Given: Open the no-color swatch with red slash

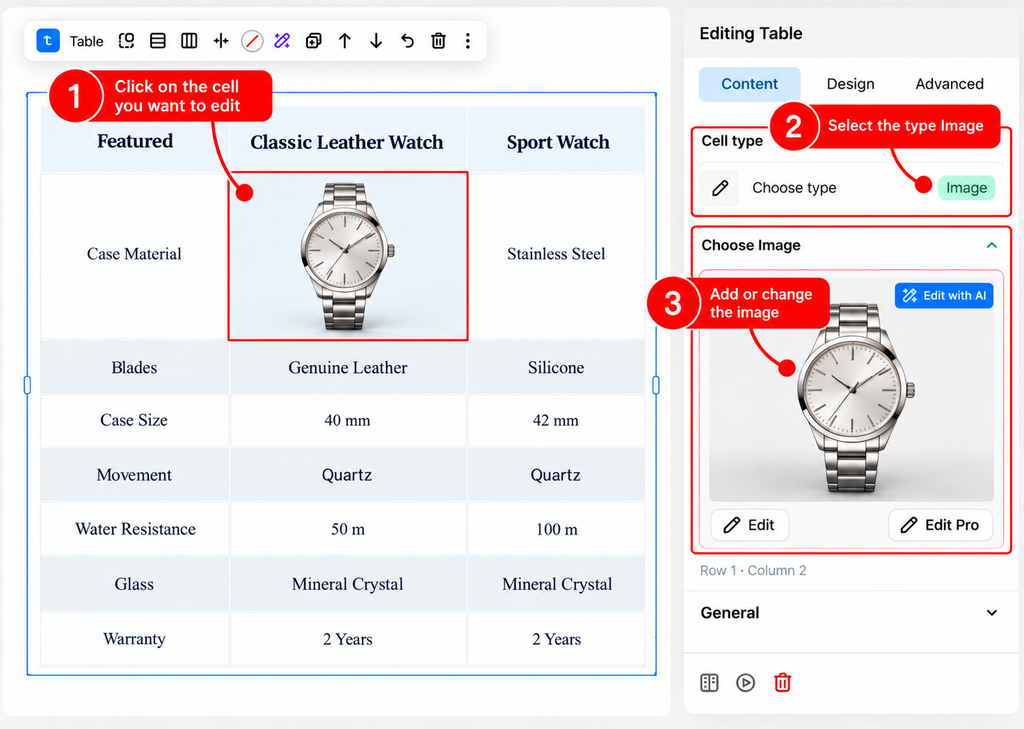Looking at the screenshot, I should click(252, 41).
